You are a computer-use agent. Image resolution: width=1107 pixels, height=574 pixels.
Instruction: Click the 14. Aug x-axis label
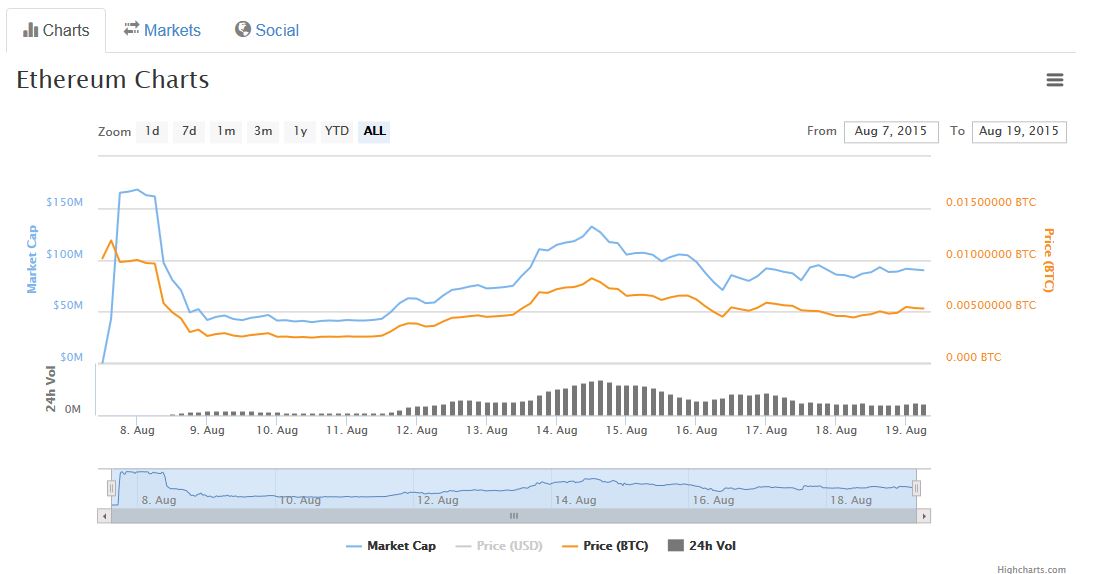click(x=556, y=430)
